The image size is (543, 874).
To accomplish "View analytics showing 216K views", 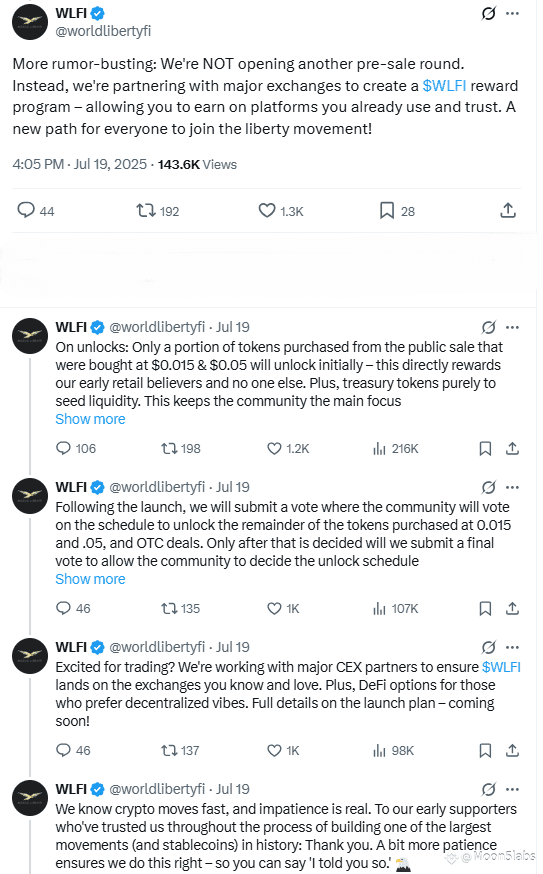I will click(x=396, y=449).
